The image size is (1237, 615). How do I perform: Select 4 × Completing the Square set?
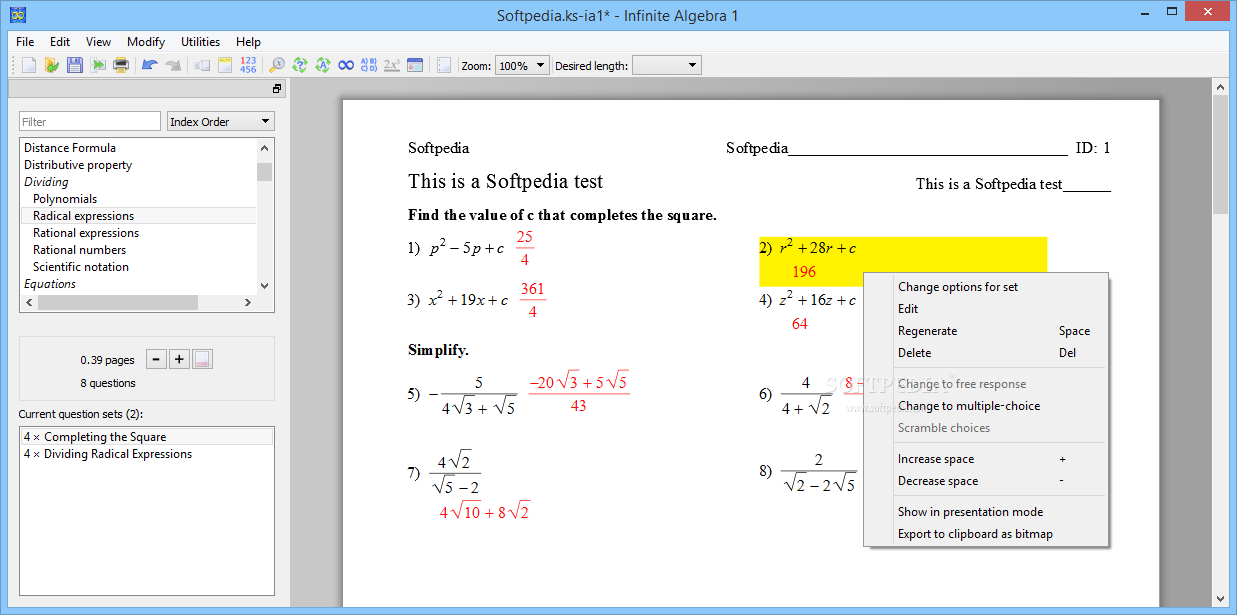tap(146, 437)
